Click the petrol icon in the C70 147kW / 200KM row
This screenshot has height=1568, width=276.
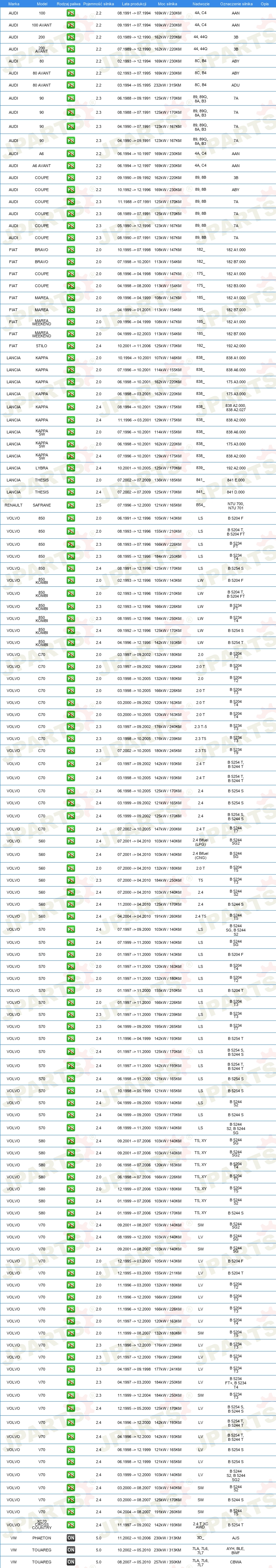click(x=71, y=829)
